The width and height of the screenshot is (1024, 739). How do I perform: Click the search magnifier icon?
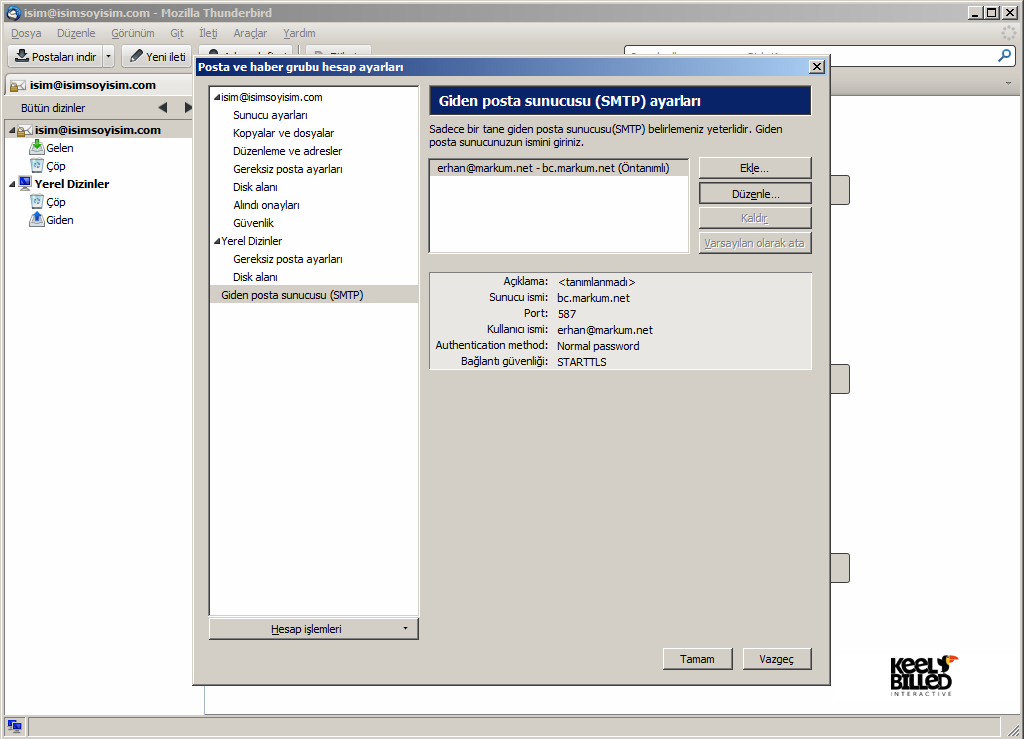pyautogui.click(x=1004, y=56)
